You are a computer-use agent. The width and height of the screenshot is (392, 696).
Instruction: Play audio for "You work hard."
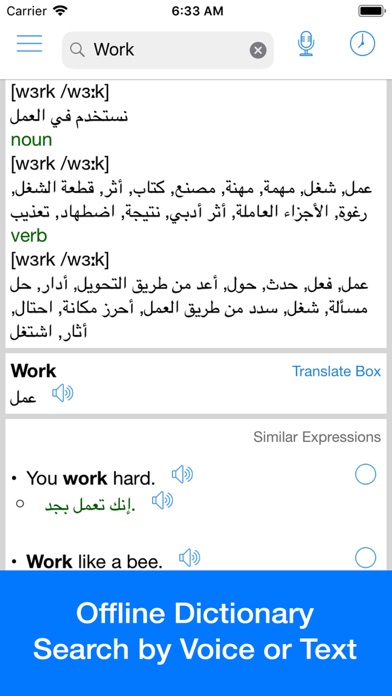pyautogui.click(x=182, y=475)
